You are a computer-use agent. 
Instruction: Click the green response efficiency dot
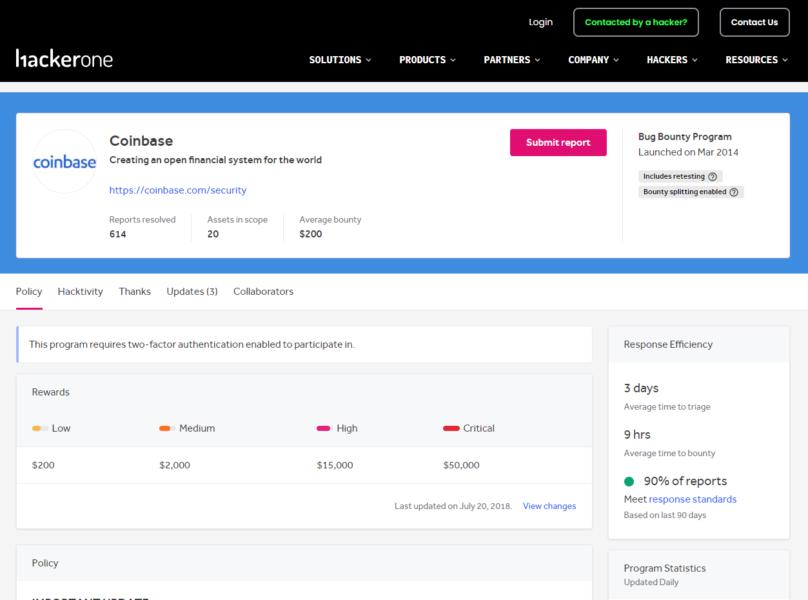click(629, 481)
